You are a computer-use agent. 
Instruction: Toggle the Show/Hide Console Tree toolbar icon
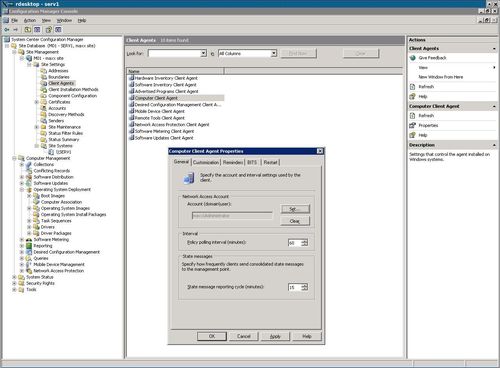click(37, 30)
